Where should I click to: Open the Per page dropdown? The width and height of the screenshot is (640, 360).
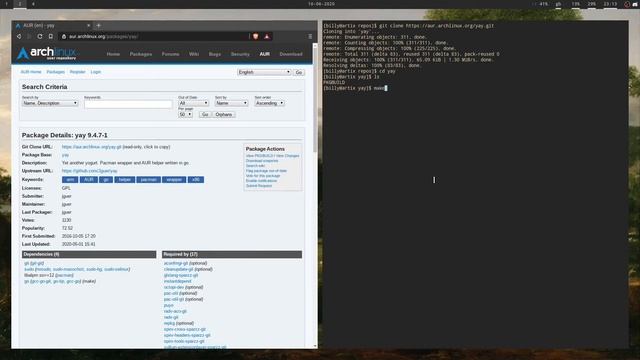coord(185,115)
